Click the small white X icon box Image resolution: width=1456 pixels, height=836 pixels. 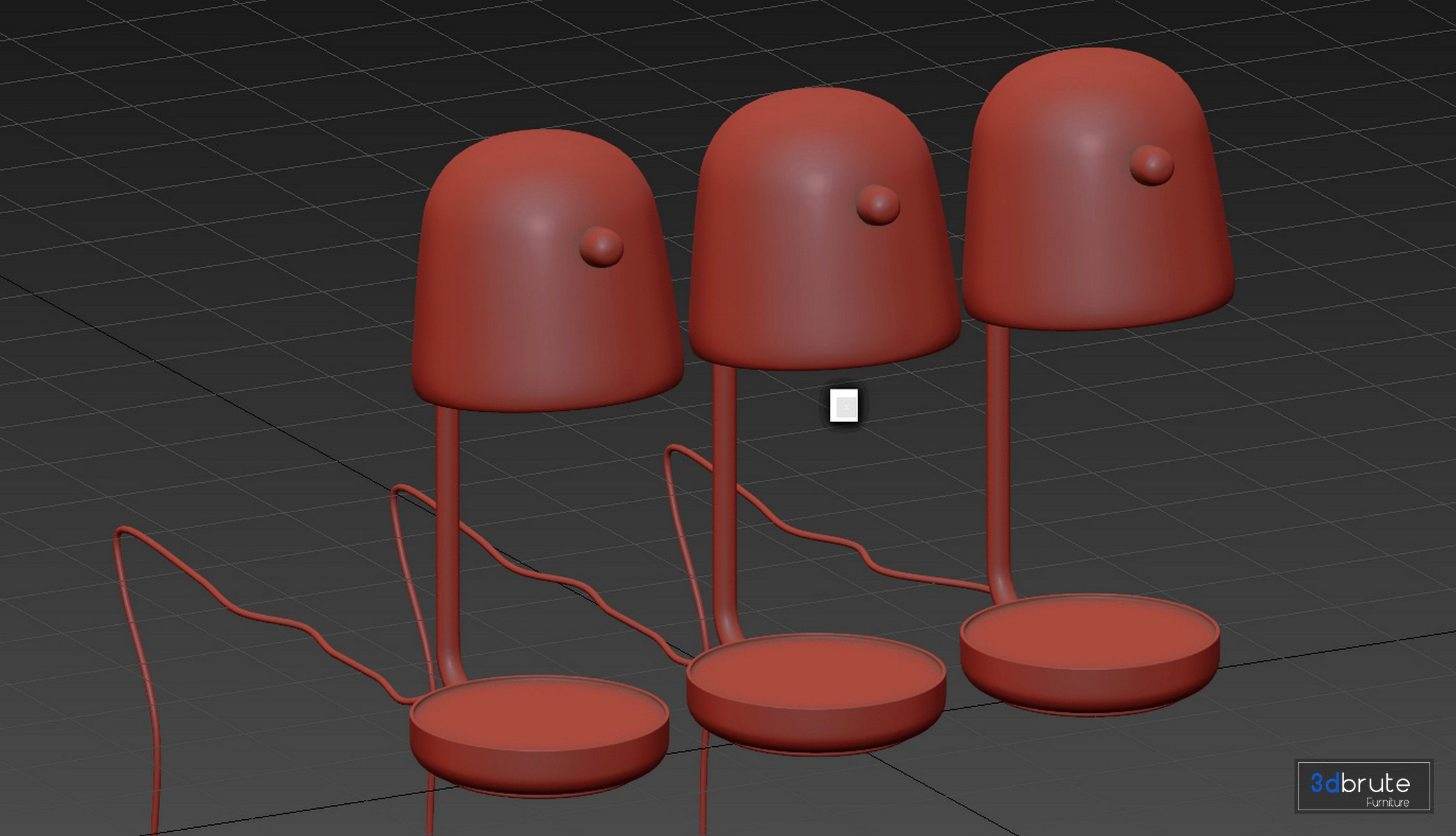point(844,406)
